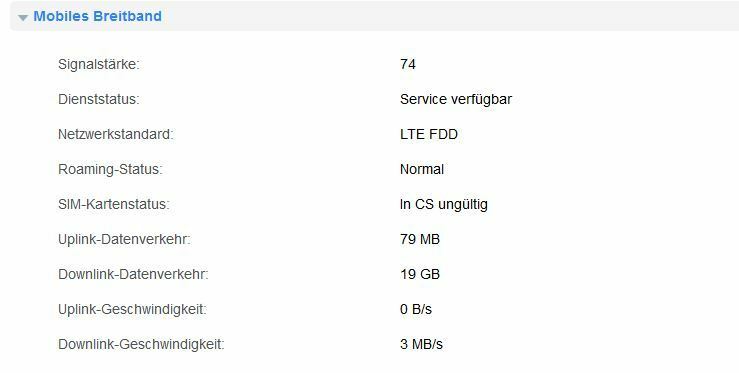Image resolution: width=739 pixels, height=373 pixels.
Task: Click the Service verfügbar status text
Action: [456, 99]
